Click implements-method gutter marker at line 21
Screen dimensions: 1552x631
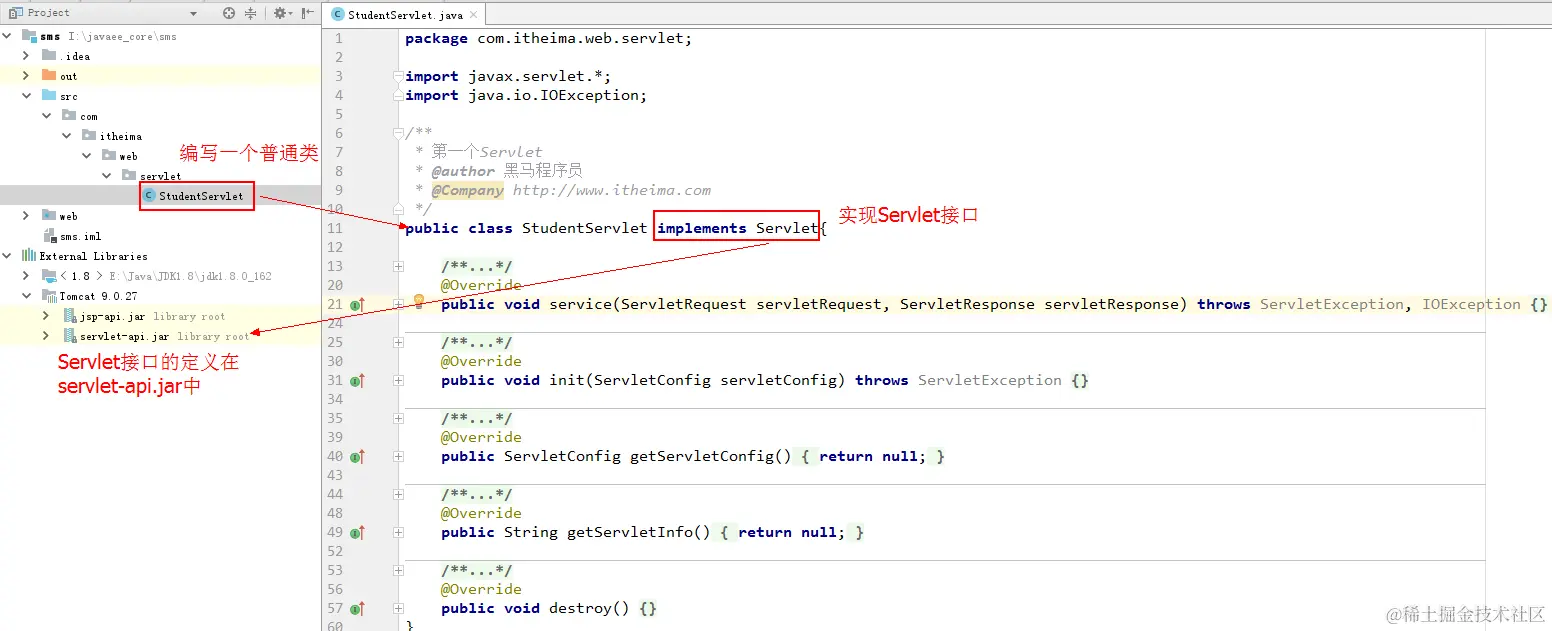pos(358,304)
